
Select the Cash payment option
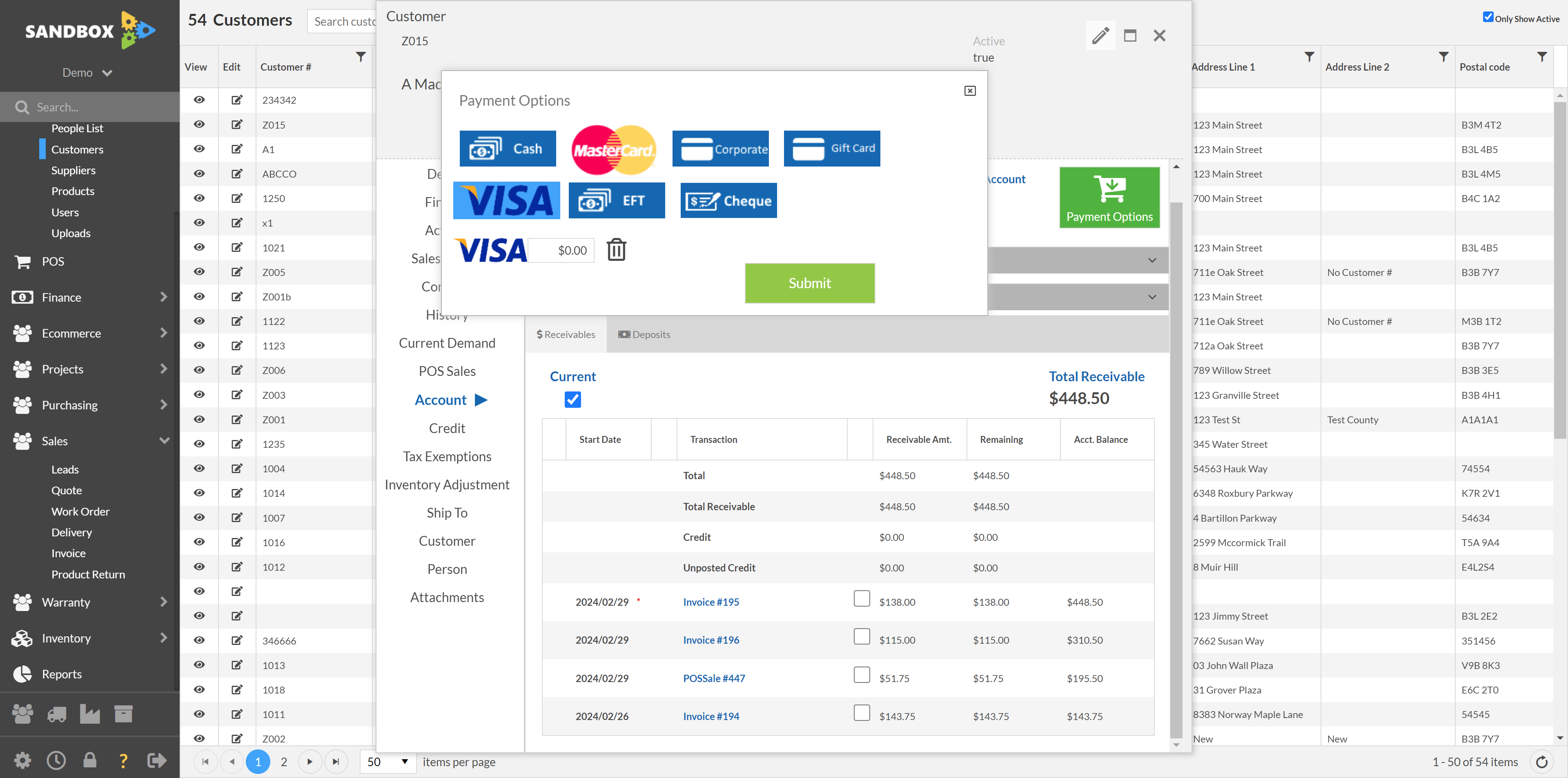(508, 149)
